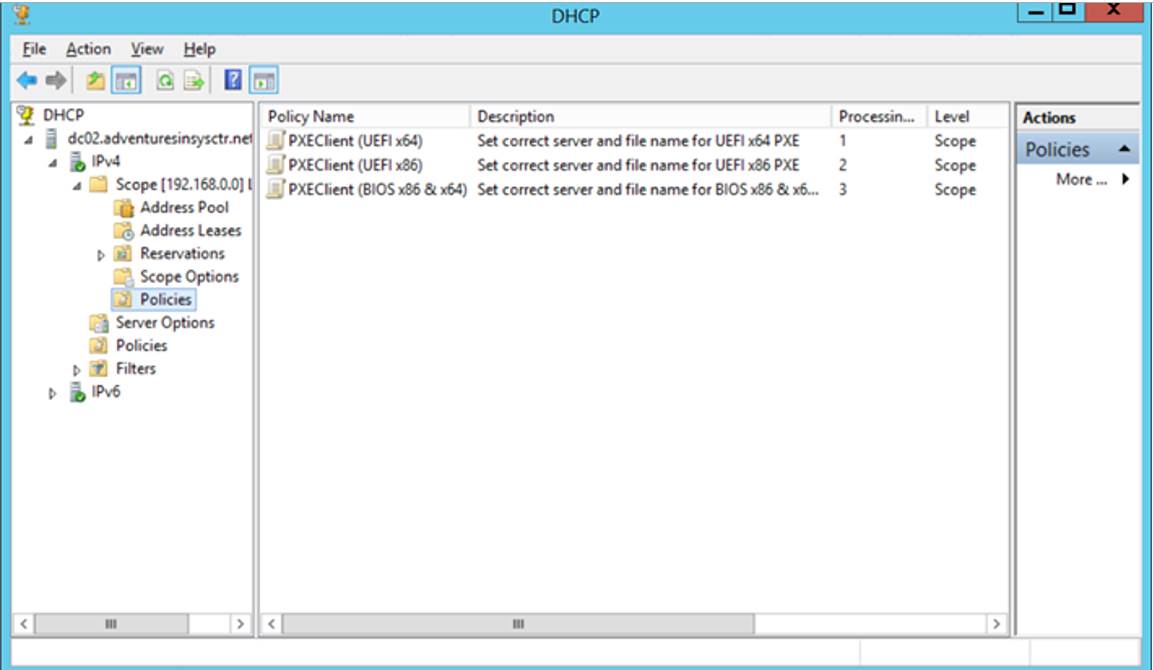Open the Help toolbar icon
The width and height of the screenshot is (1153, 670).
coord(233,79)
